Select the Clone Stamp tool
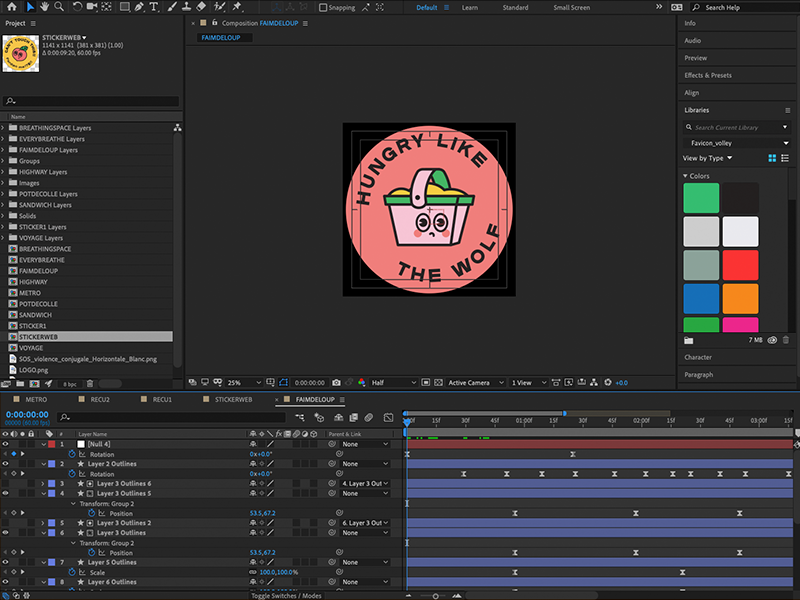The image size is (800, 600). click(x=186, y=7)
